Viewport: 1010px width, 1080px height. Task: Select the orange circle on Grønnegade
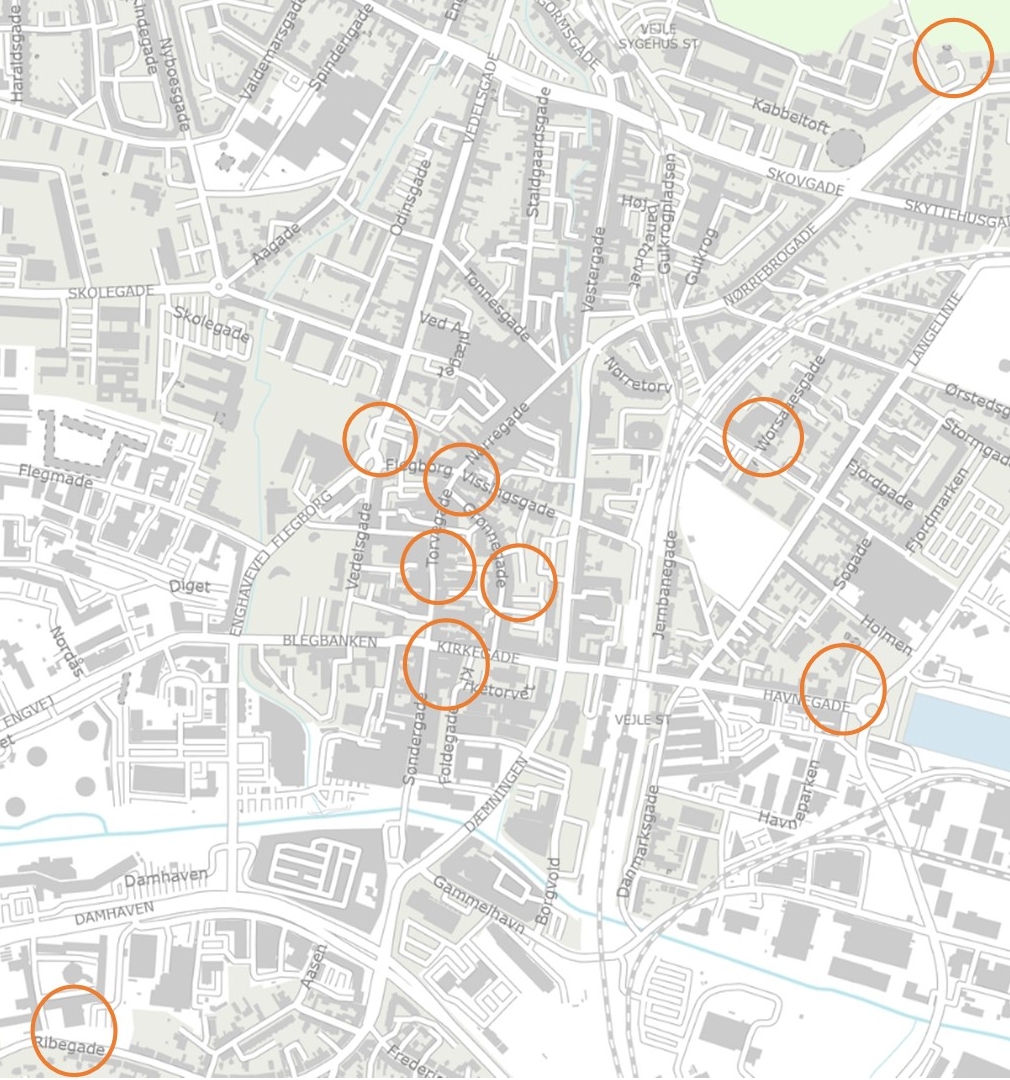518,582
